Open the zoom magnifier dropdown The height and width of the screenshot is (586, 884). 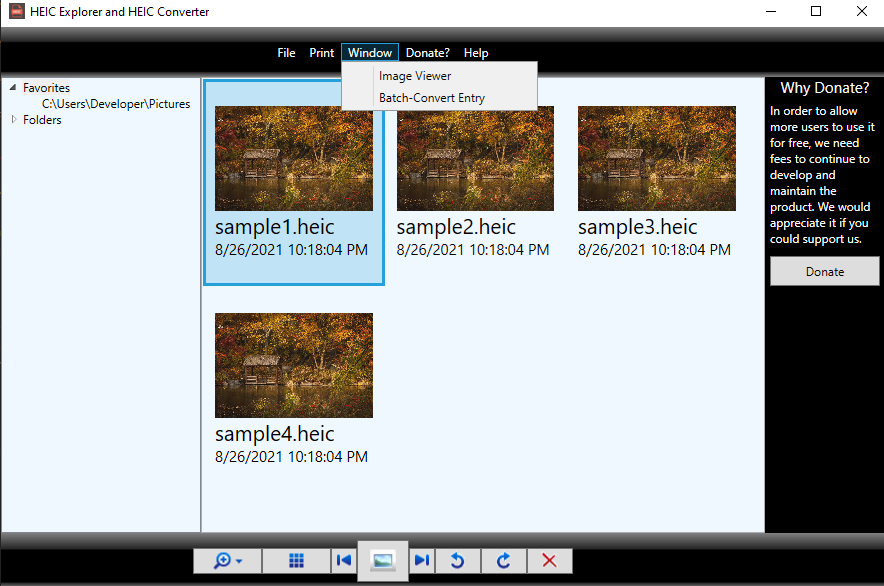(x=227, y=561)
